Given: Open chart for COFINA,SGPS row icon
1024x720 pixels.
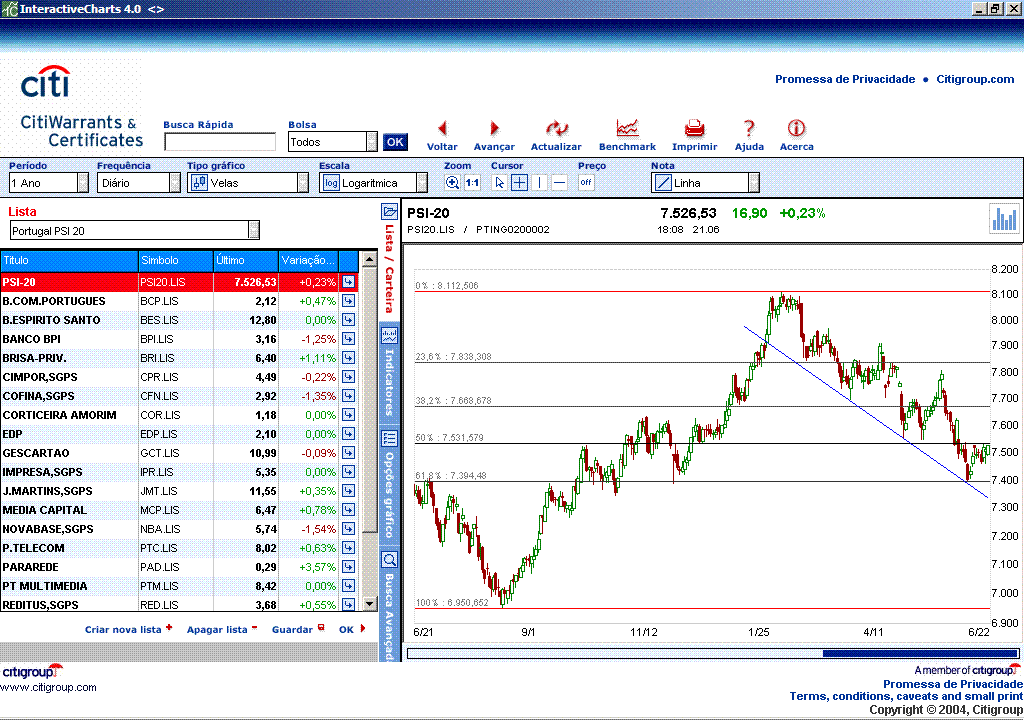Looking at the screenshot, I should click(349, 396).
